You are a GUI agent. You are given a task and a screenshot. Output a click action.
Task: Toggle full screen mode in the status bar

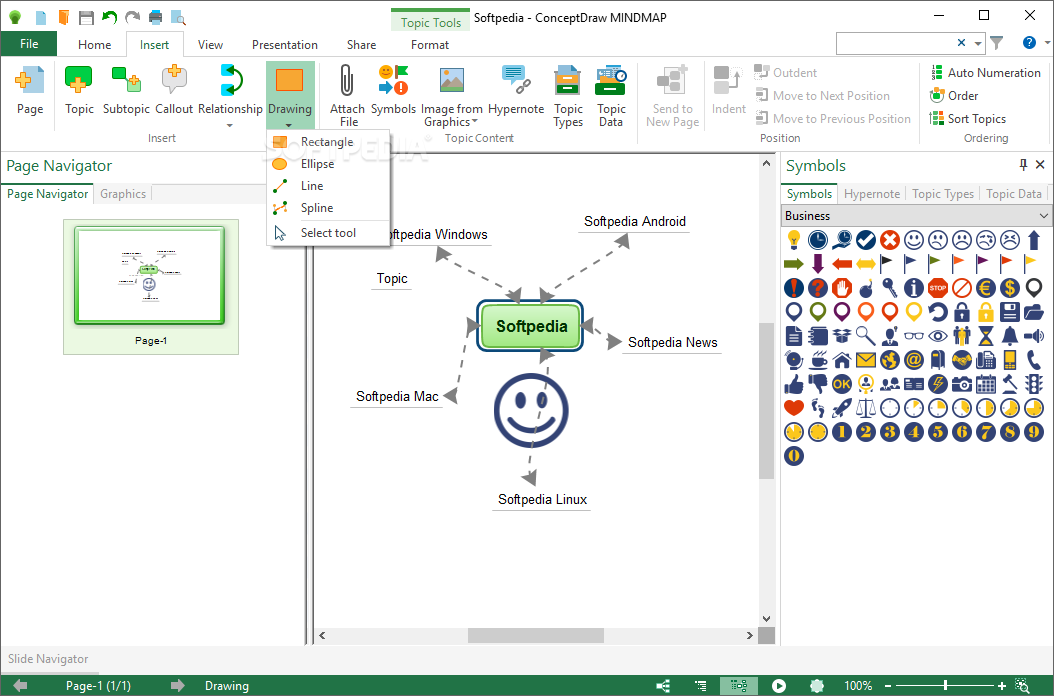point(817,686)
